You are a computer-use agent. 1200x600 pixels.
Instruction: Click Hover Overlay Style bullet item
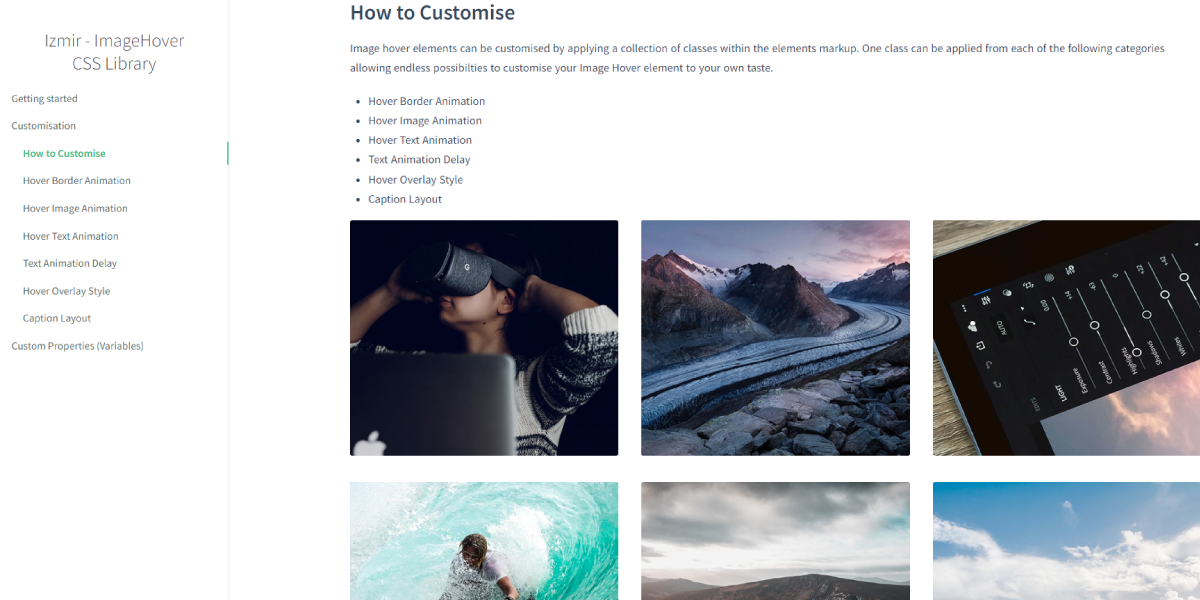click(x=416, y=180)
